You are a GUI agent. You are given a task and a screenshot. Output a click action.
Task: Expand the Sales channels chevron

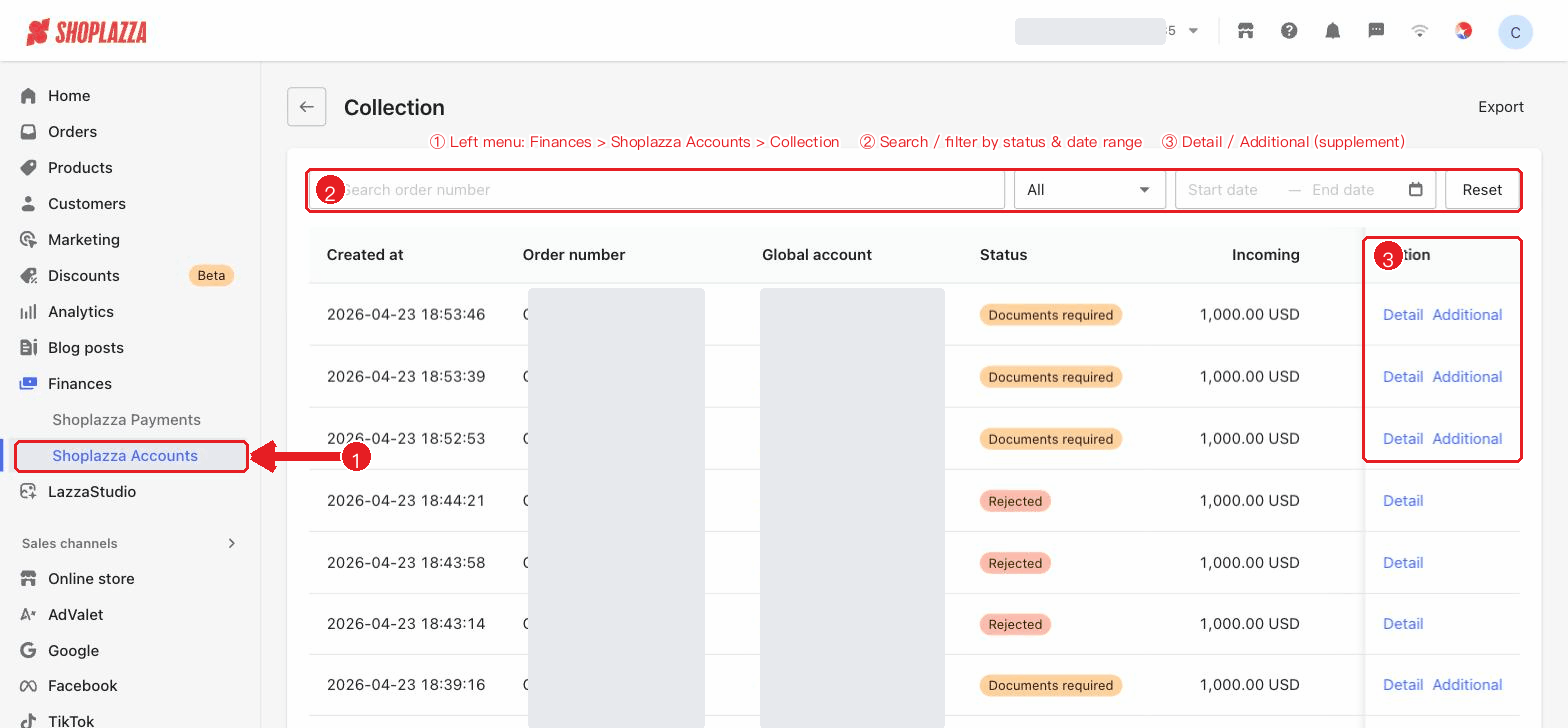click(232, 543)
